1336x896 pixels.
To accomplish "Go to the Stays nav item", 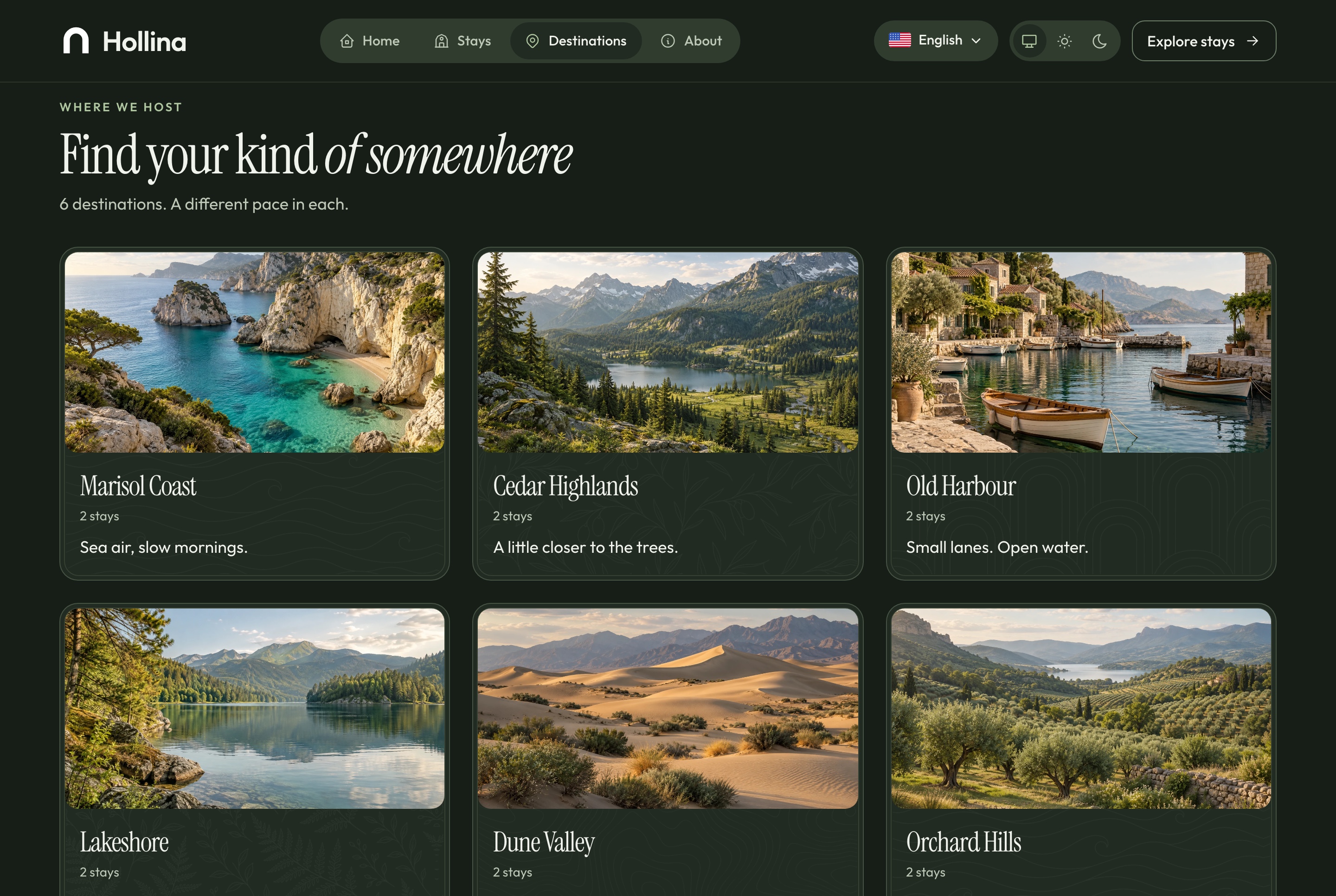I will point(463,41).
